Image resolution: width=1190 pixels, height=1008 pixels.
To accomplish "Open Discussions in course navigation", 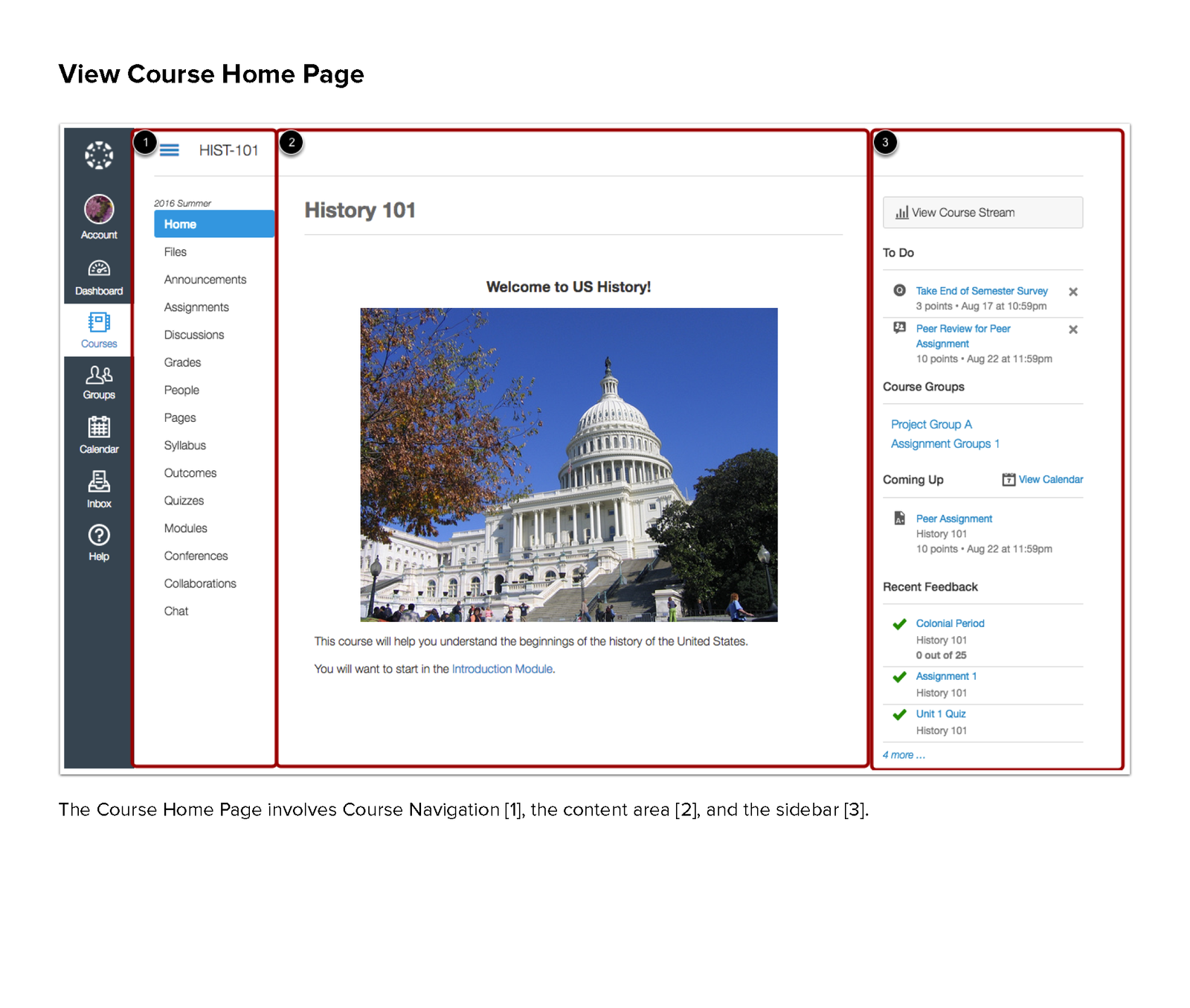I will point(194,335).
